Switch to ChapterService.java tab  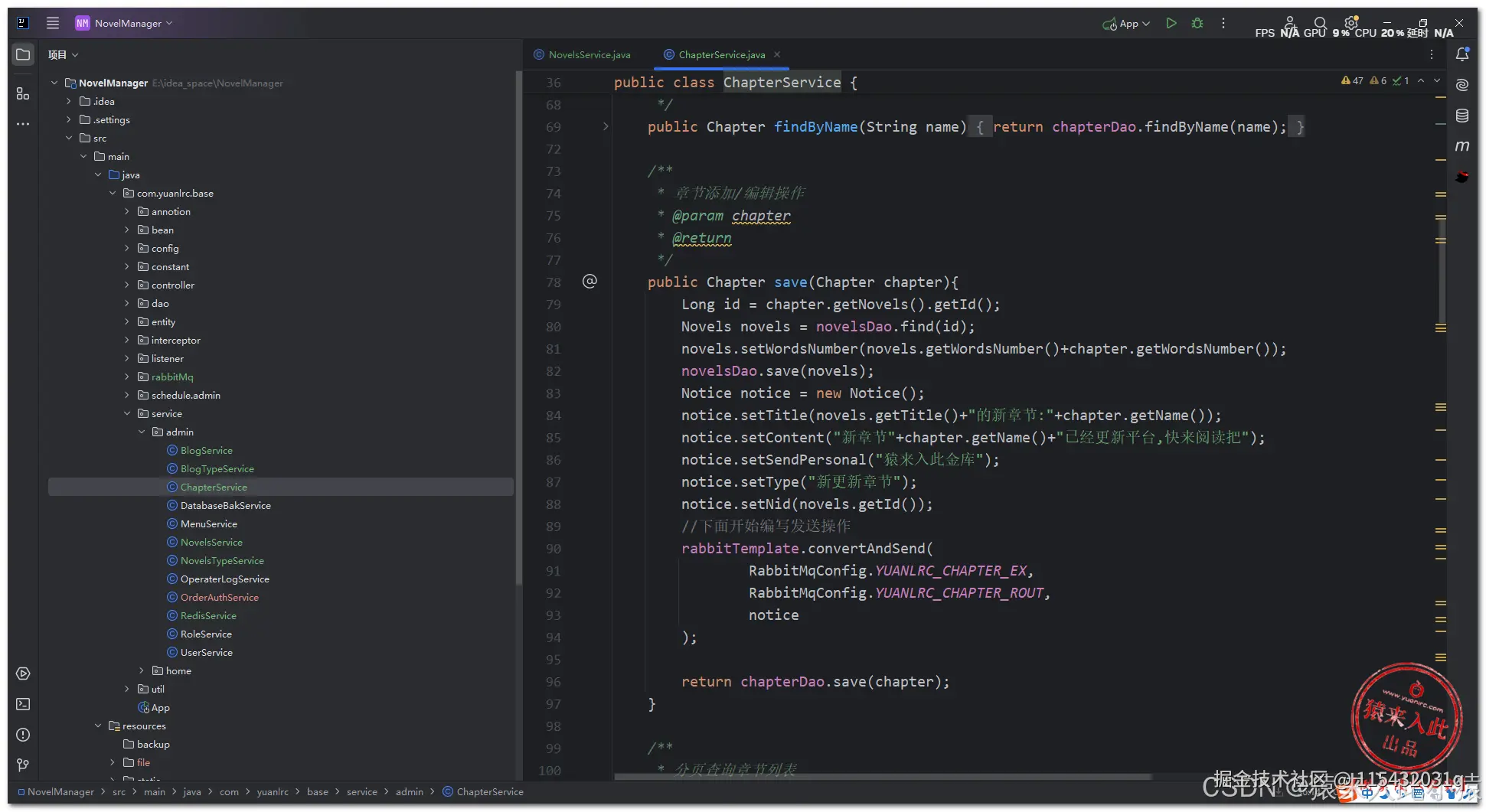(721, 55)
